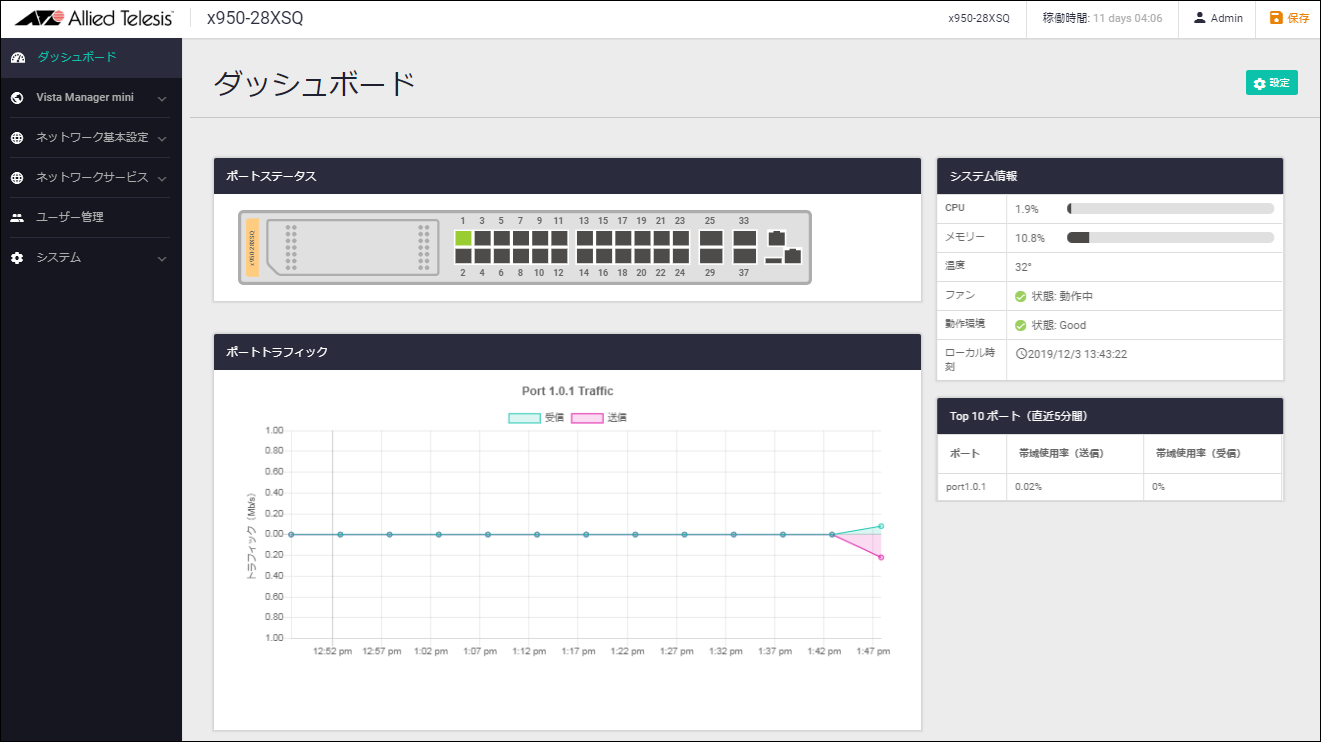
Task: Click port 37 on the switch diagram
Action: tap(744, 256)
